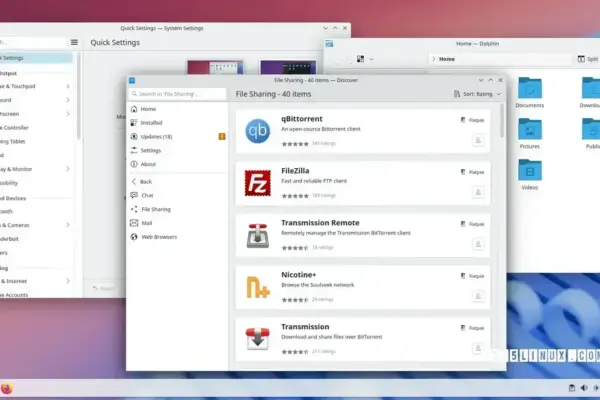Click the orange updates badge icon
The image size is (600, 400).
pos(222,137)
